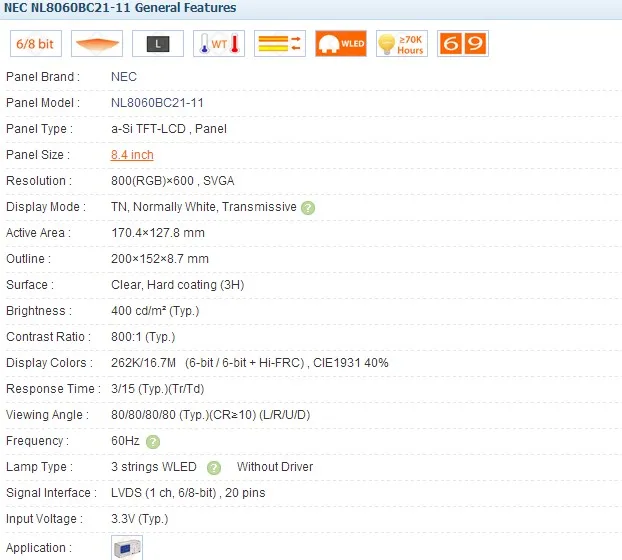This screenshot has height=560, width=622.
Task: Open help icon after 3 strings WLED
Action: (x=214, y=468)
